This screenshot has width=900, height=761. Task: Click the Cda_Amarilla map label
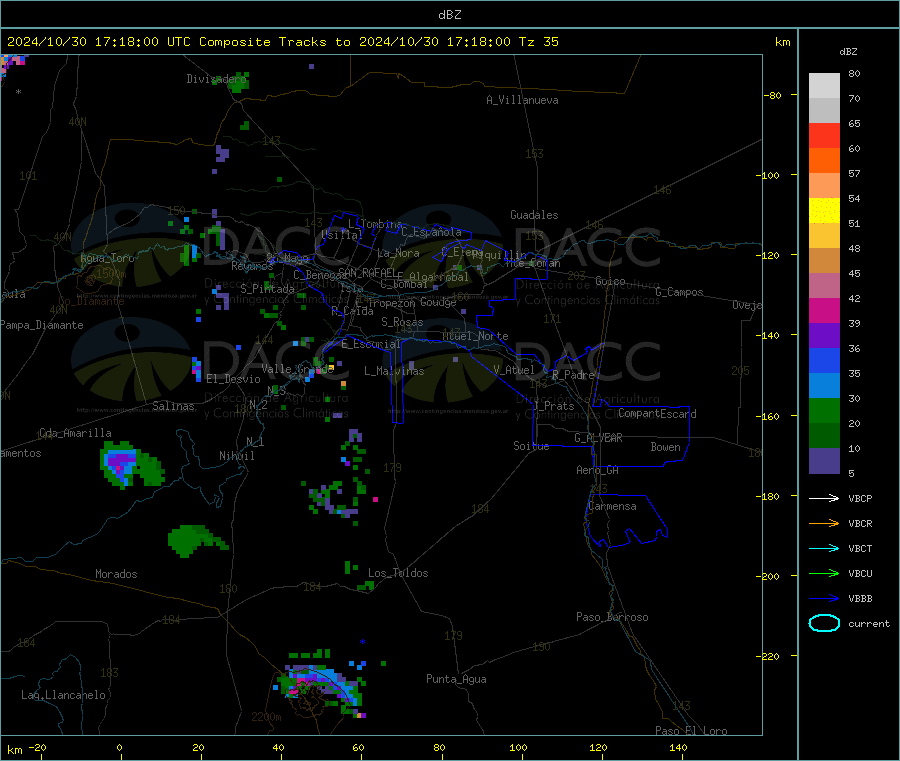coord(75,433)
